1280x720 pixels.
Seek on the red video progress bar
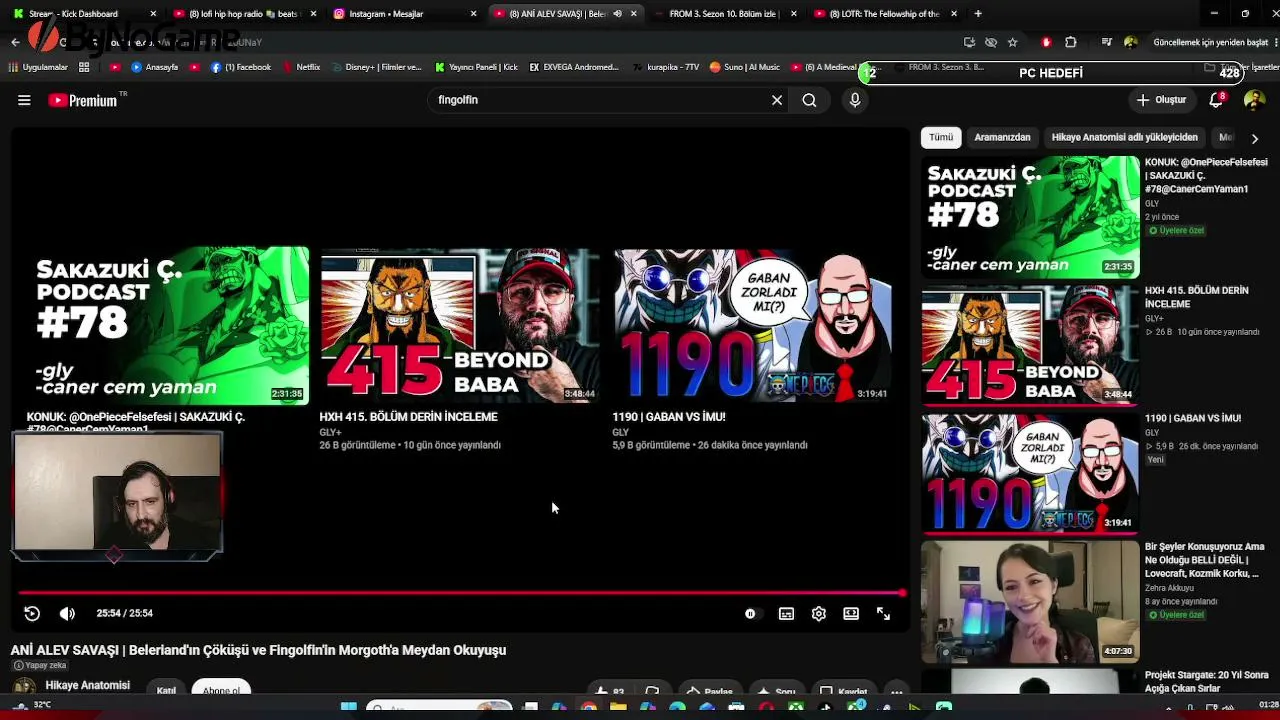pos(462,593)
